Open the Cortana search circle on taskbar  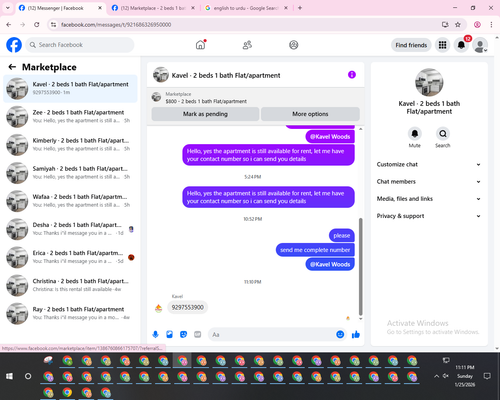point(28,376)
